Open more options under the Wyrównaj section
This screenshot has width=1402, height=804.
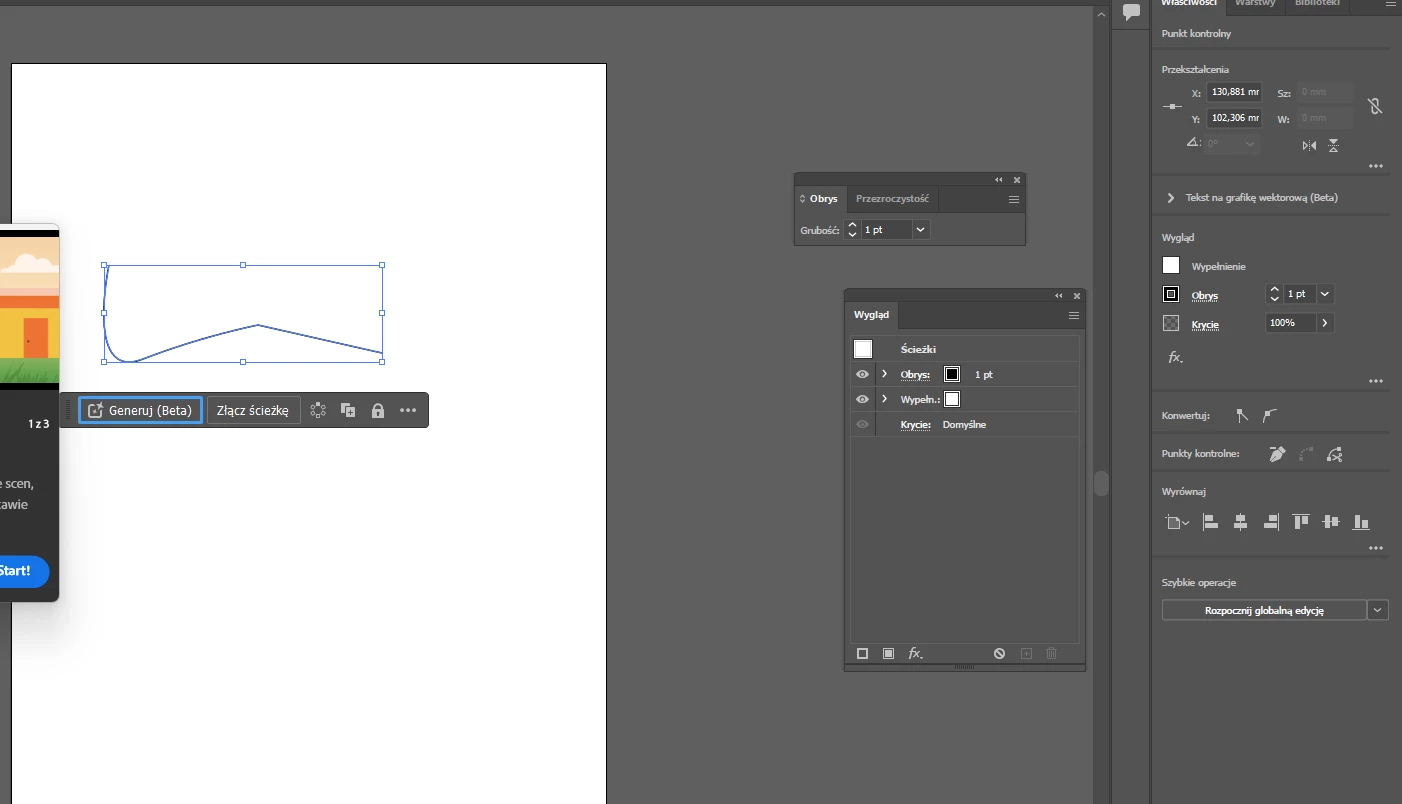tap(1376, 548)
